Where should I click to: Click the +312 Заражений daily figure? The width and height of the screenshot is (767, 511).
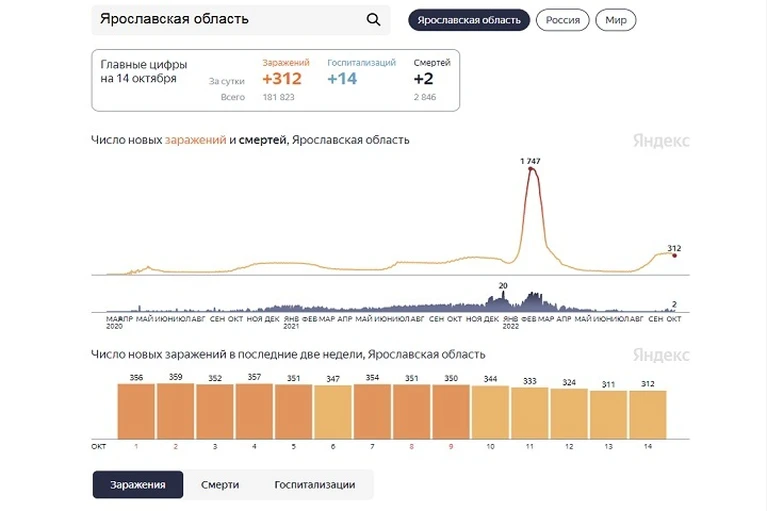point(282,79)
